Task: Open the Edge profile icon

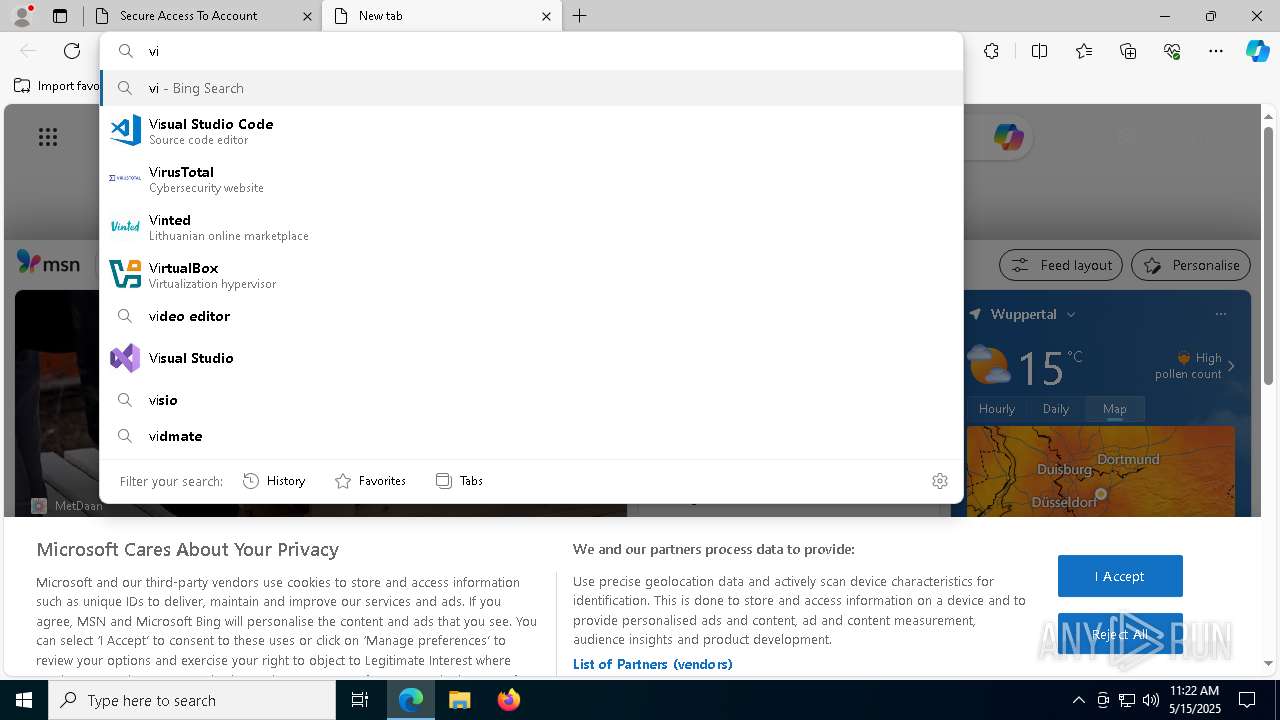Action: (x=22, y=15)
